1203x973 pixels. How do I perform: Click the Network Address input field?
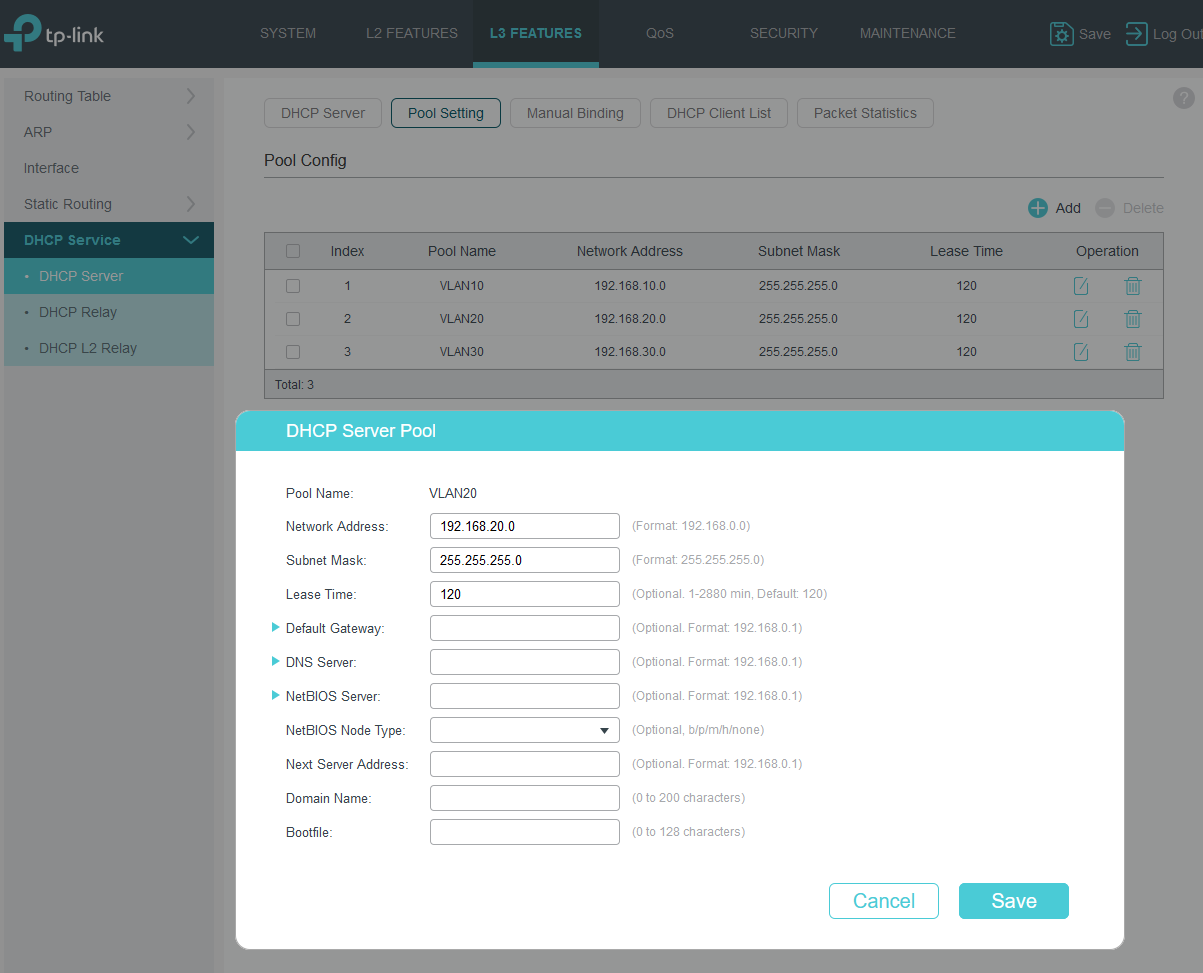525,526
